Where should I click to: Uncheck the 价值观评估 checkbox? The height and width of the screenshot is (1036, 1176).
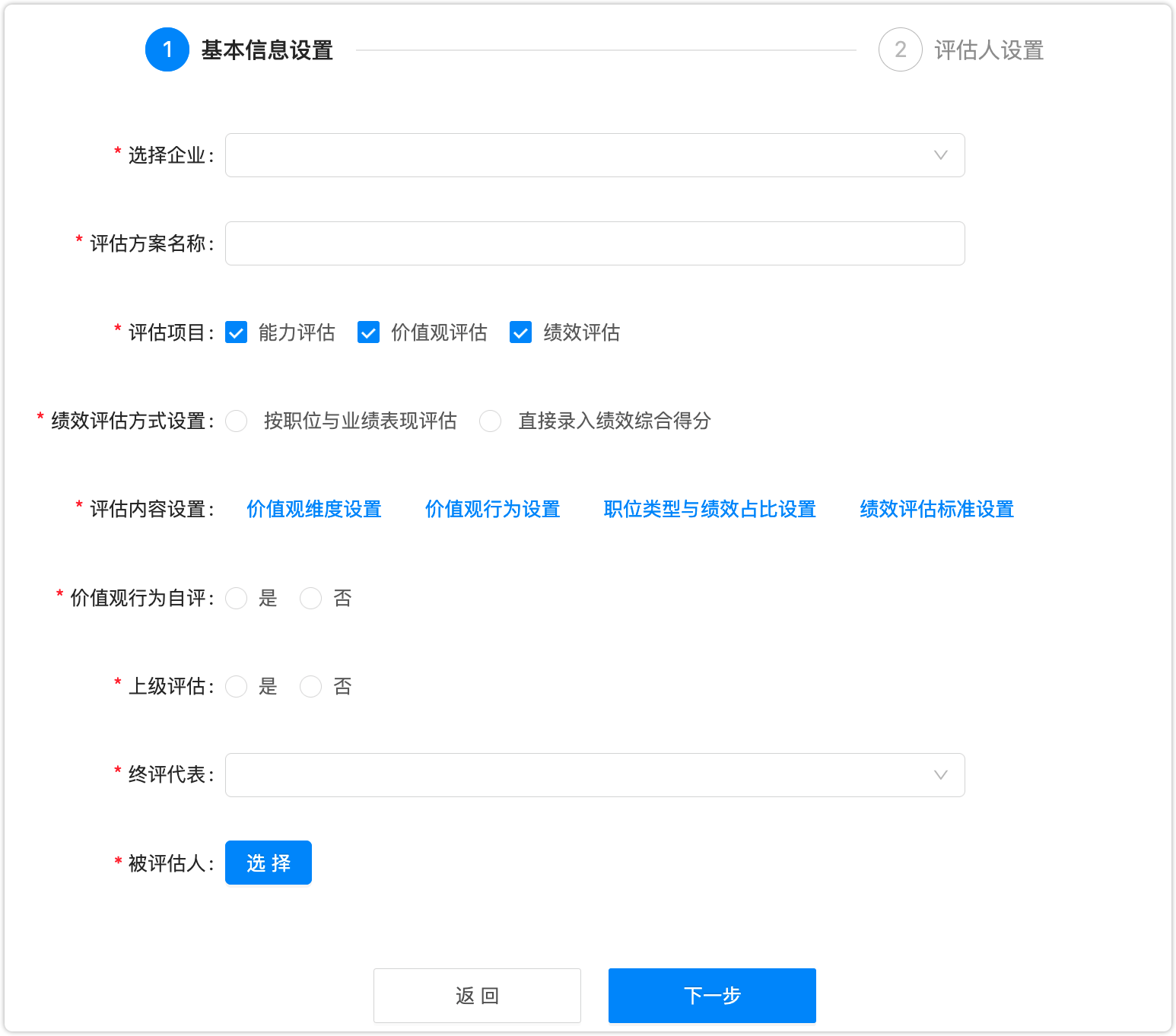tap(369, 332)
